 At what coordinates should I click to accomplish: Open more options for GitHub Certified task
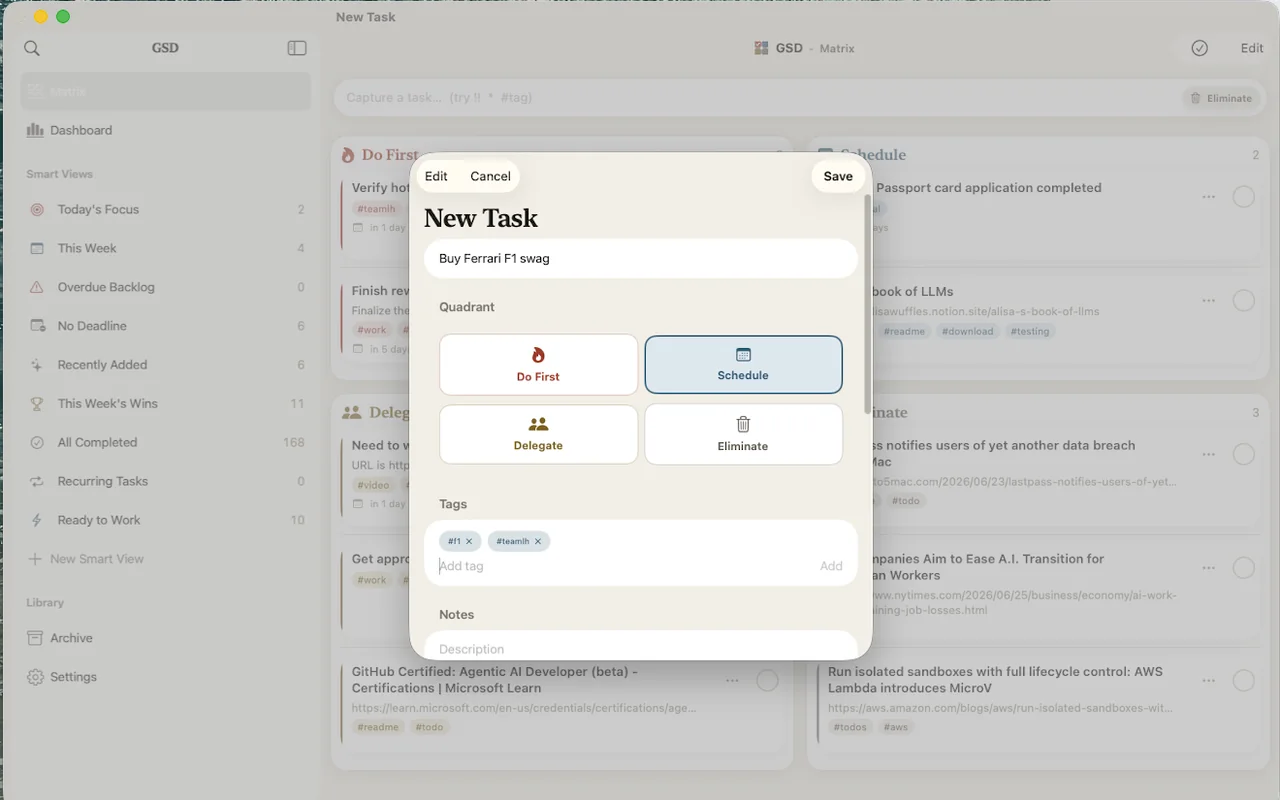(733, 681)
